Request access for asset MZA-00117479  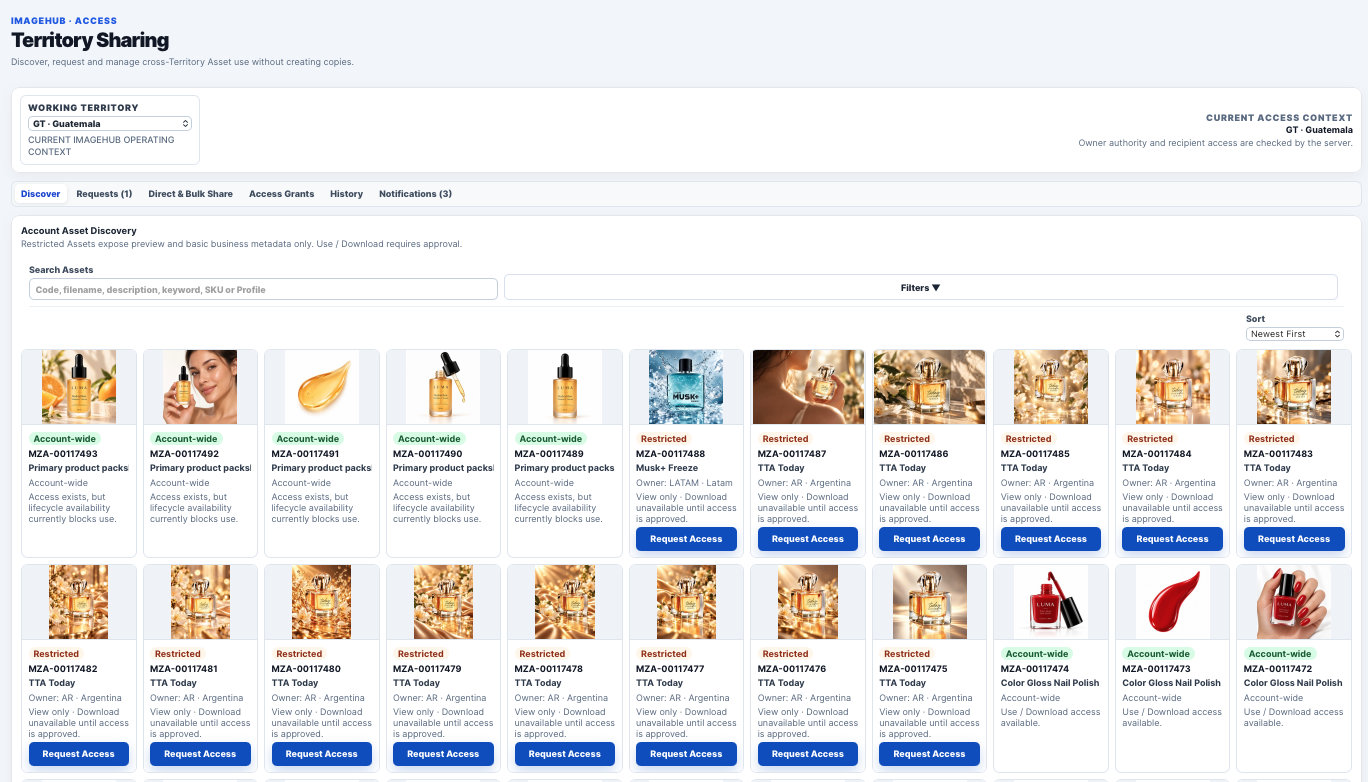click(x=443, y=754)
